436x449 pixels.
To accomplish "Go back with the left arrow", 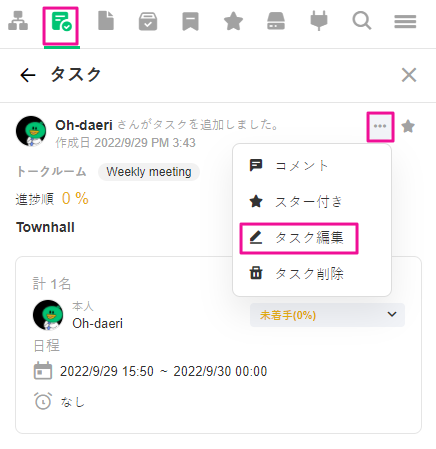I will (x=28, y=75).
